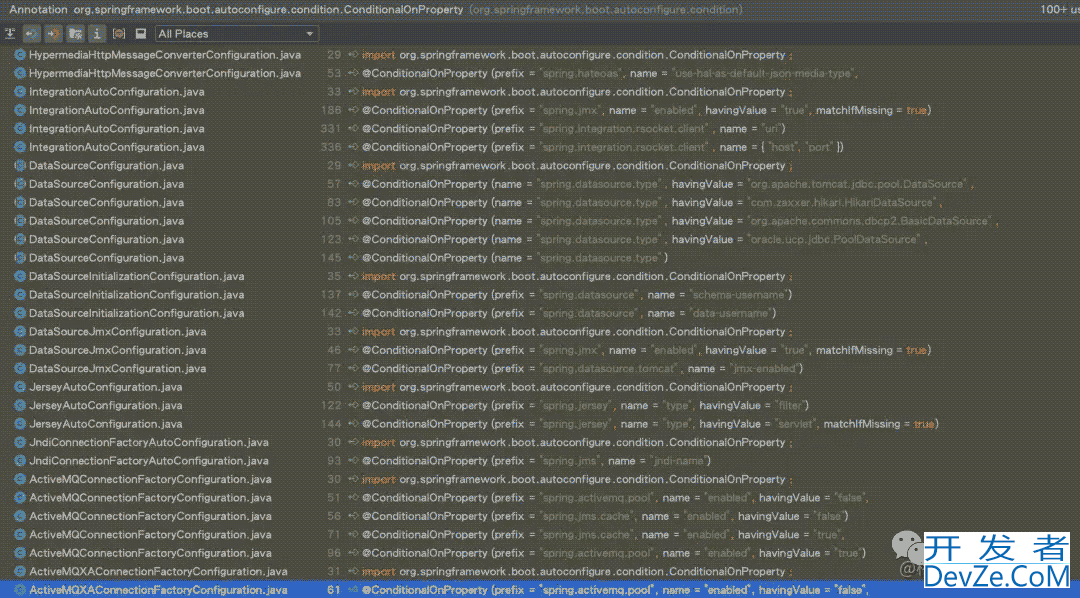Screen dimensions: 1080x598
Task: Select IntegrationAutoConfiguration.java import usage at line 33
Action: click(540, 92)
